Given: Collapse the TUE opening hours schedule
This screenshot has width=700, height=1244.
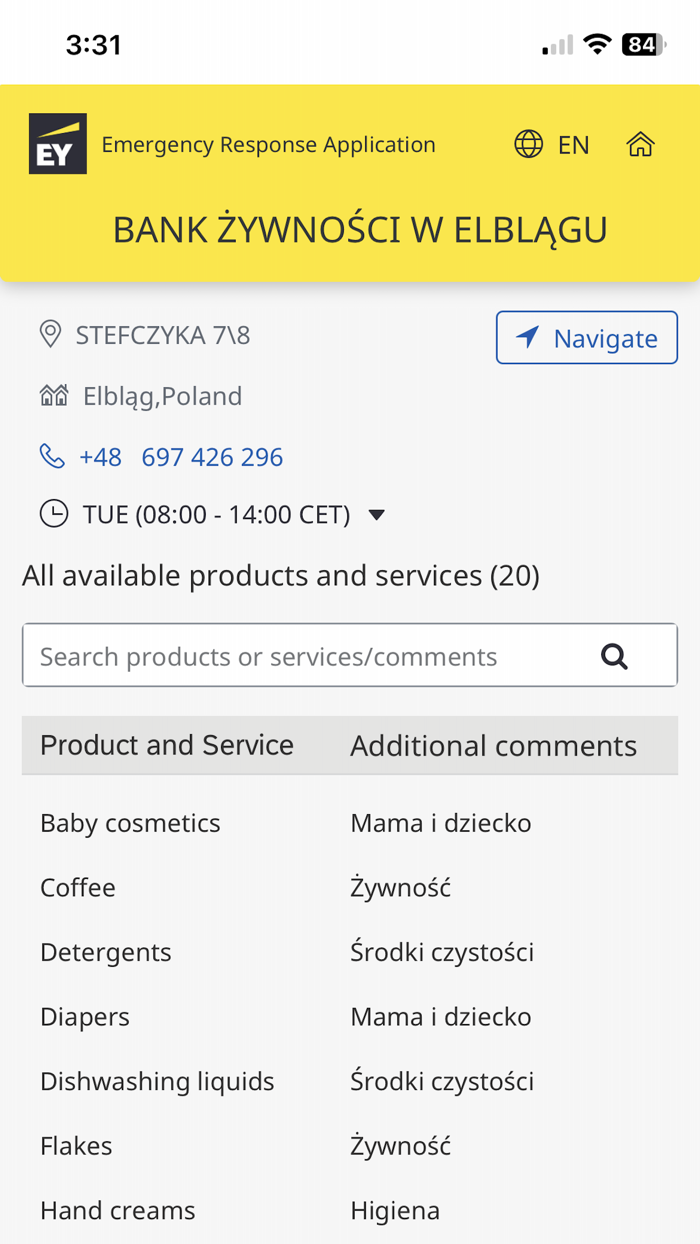Looking at the screenshot, I should [x=378, y=513].
